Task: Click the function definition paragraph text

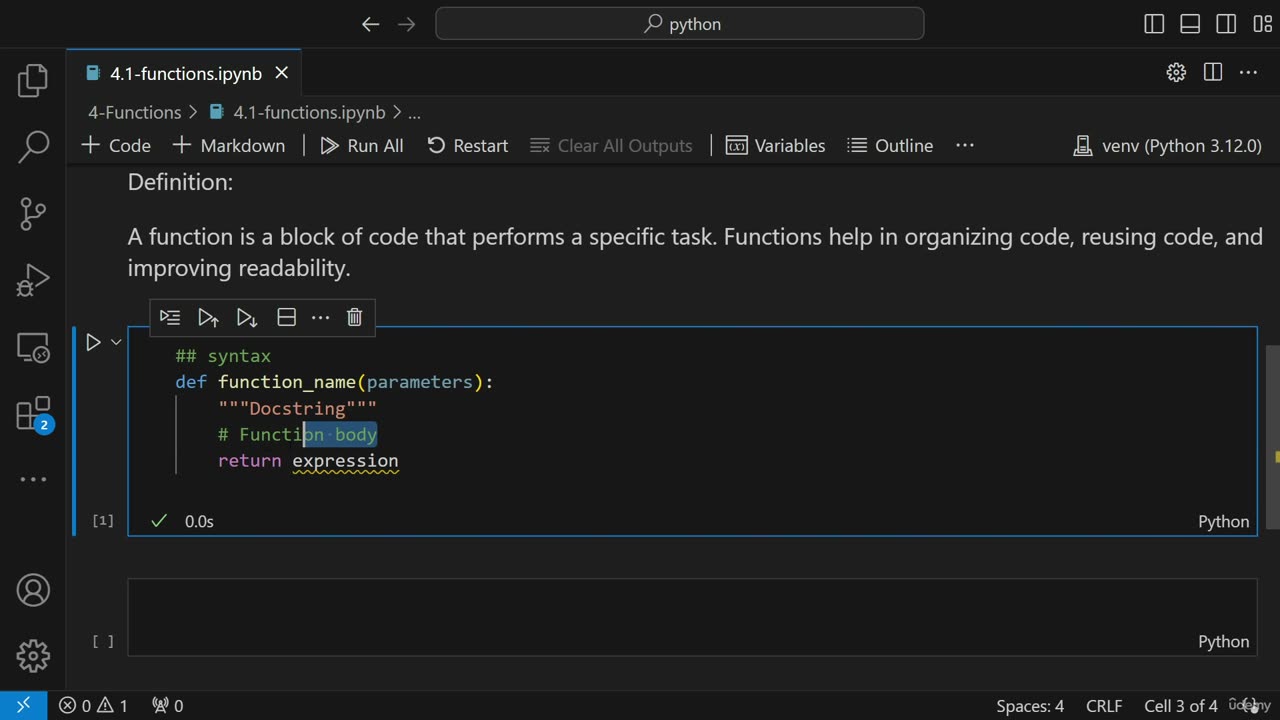Action: [695, 253]
